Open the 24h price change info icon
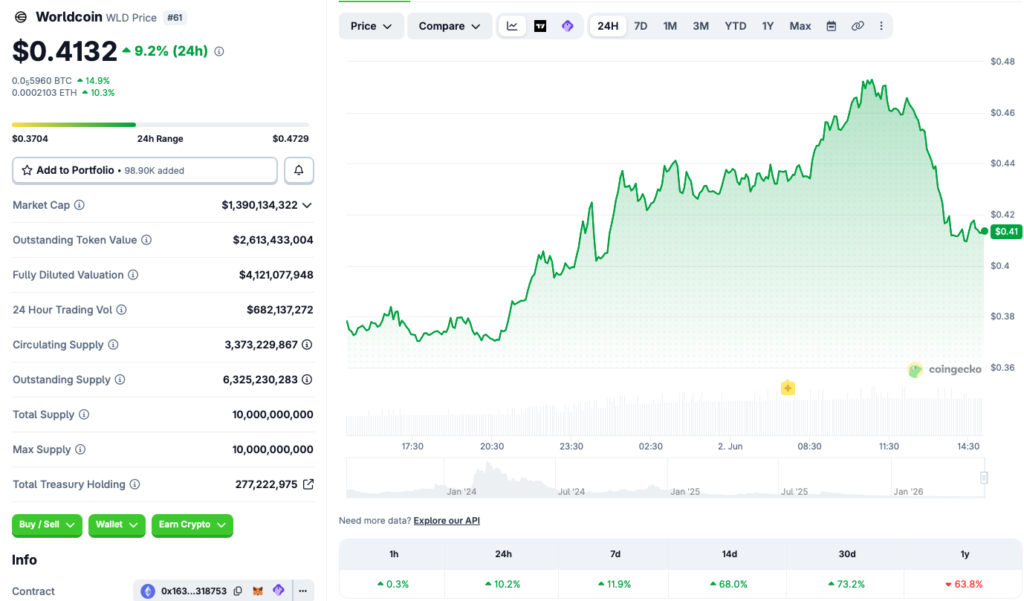This screenshot has height=601, width=1024. pyautogui.click(x=219, y=51)
